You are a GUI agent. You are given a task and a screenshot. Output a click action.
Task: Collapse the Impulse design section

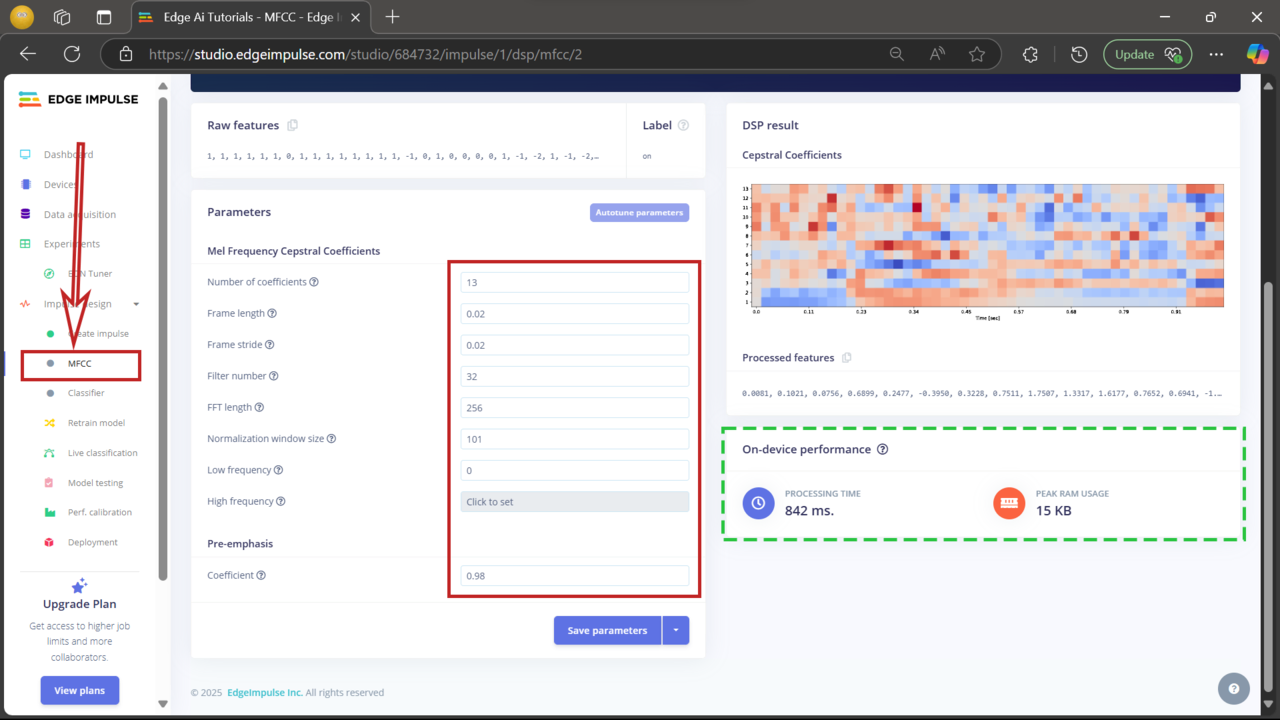coord(136,303)
